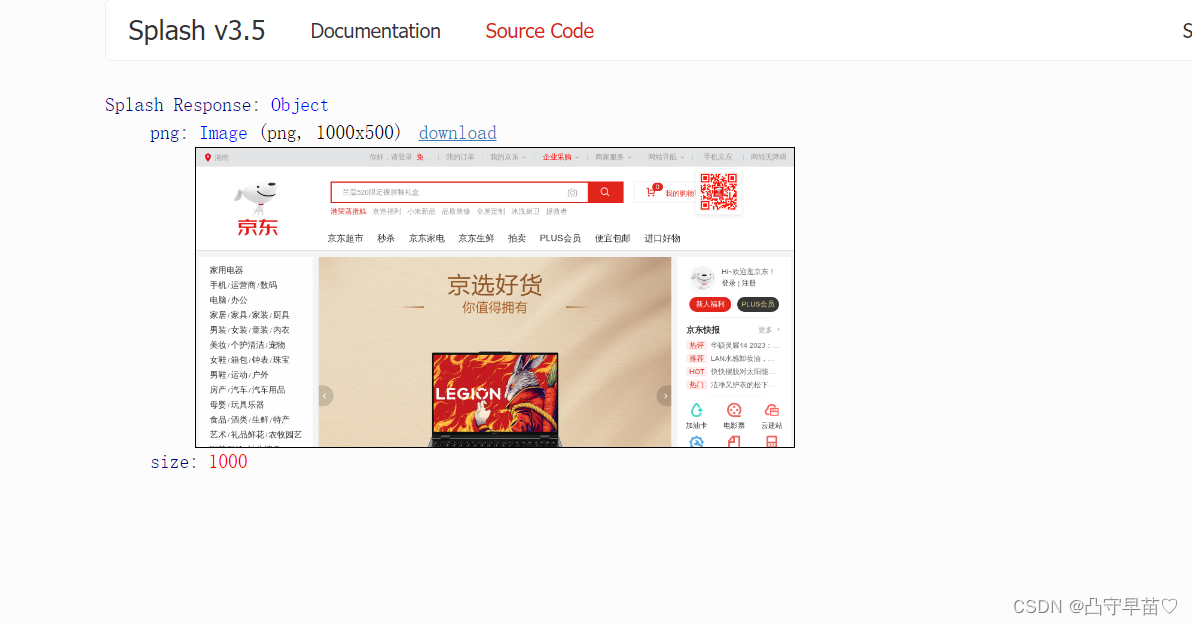The height and width of the screenshot is (625, 1192).
Task: Click the camera image-search icon in search box
Action: coord(572,192)
